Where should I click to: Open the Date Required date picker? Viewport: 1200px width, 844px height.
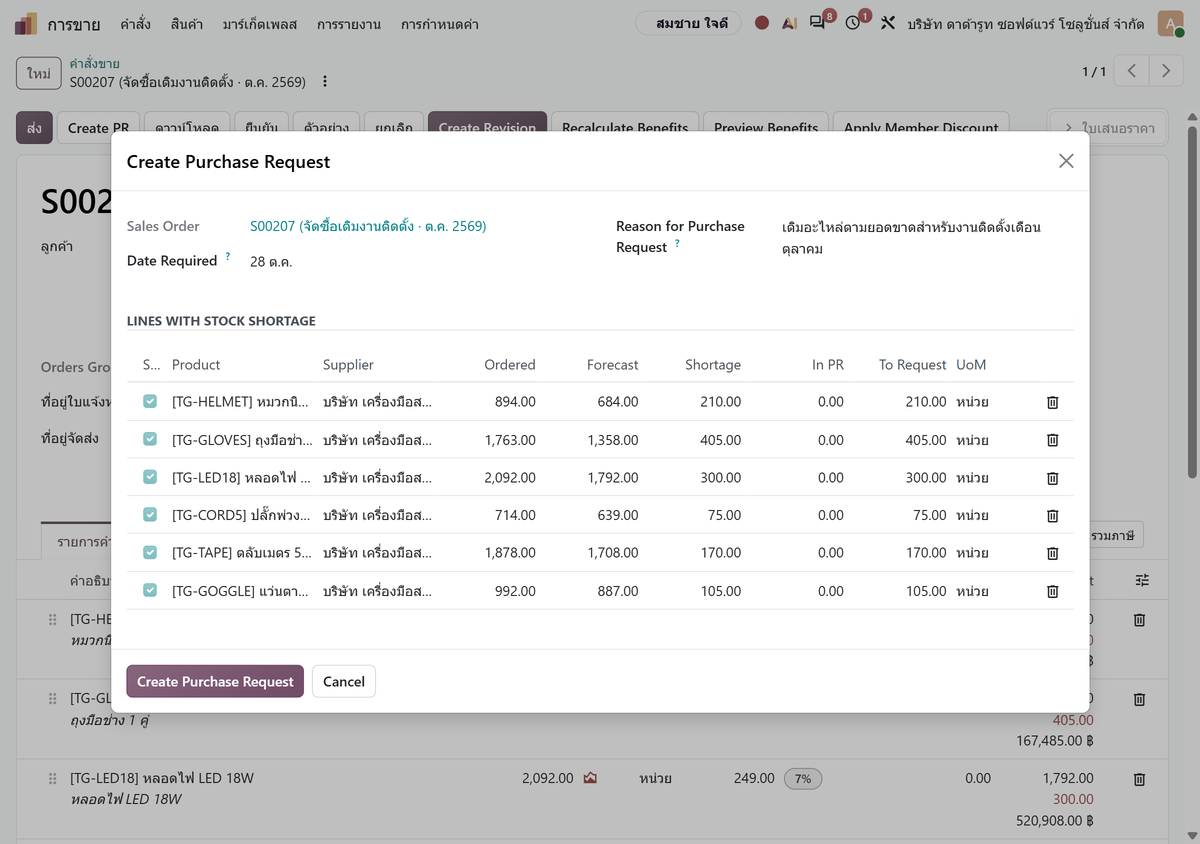[x=271, y=262]
